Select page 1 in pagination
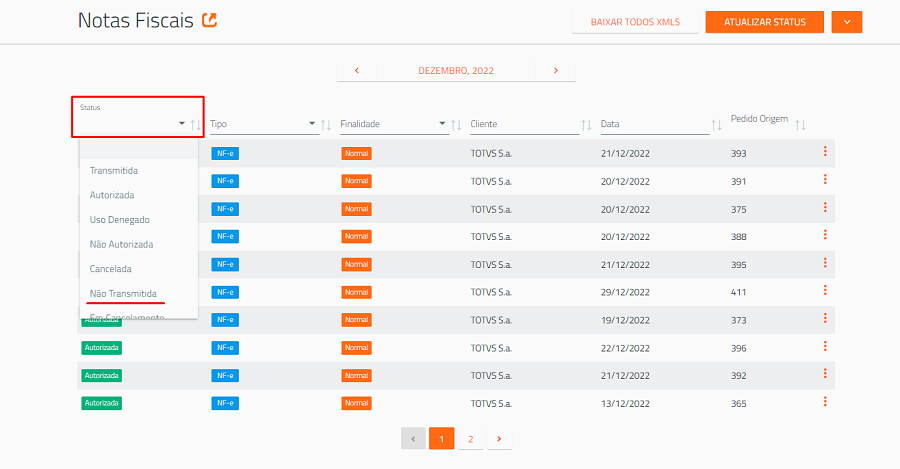 point(441,439)
